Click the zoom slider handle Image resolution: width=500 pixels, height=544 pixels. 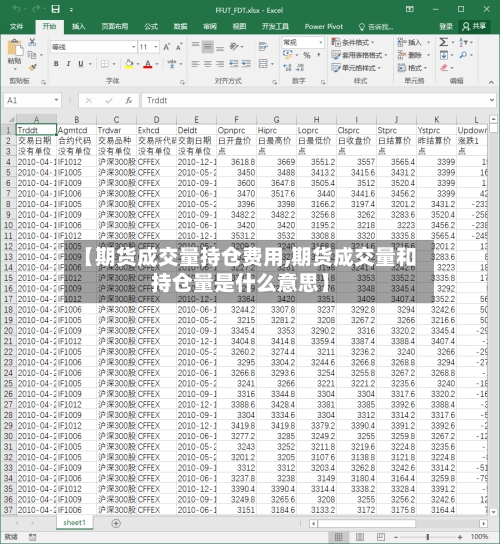tap(428, 537)
